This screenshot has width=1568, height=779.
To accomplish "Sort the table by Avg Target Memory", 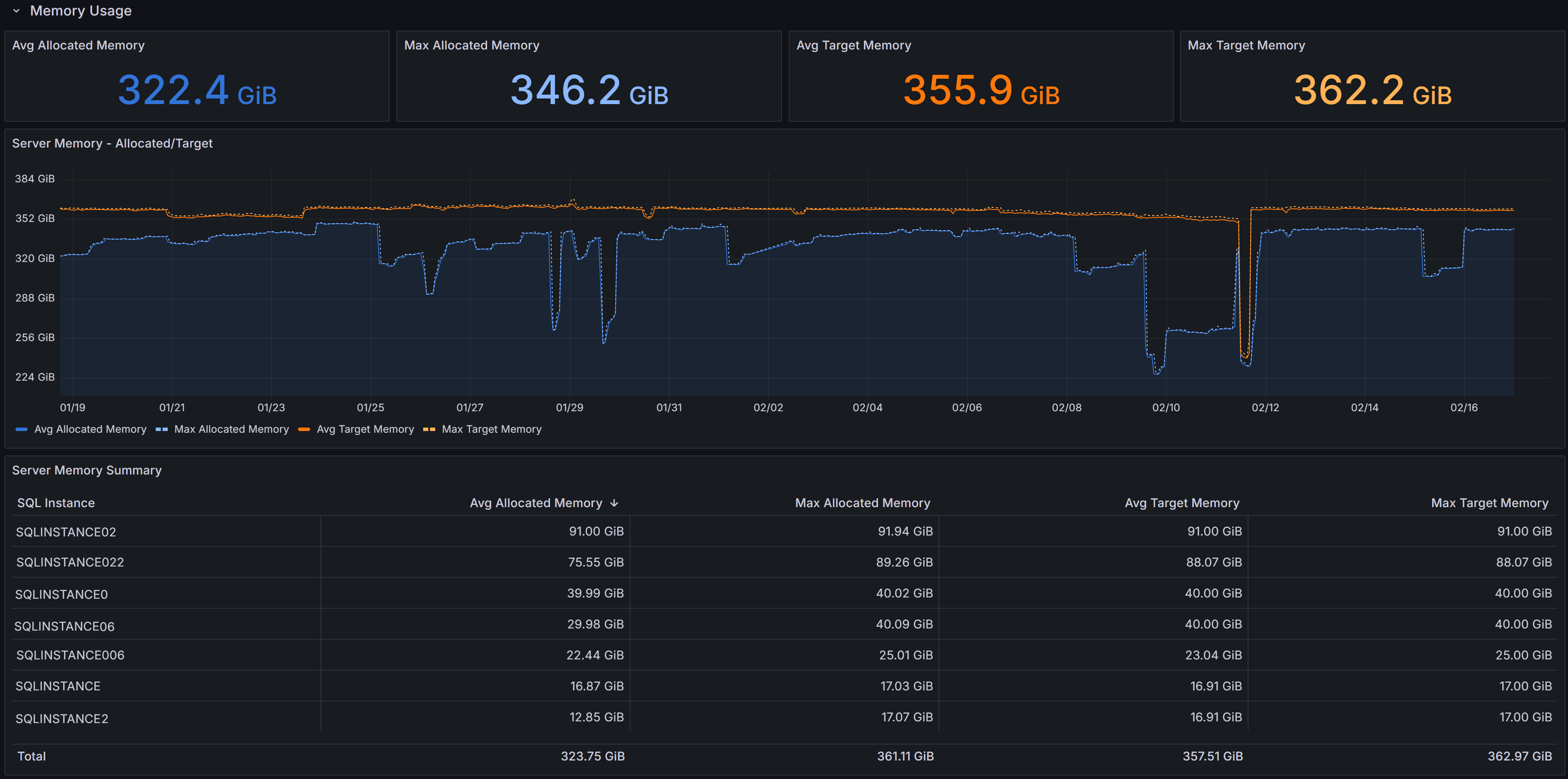I will [x=1182, y=503].
